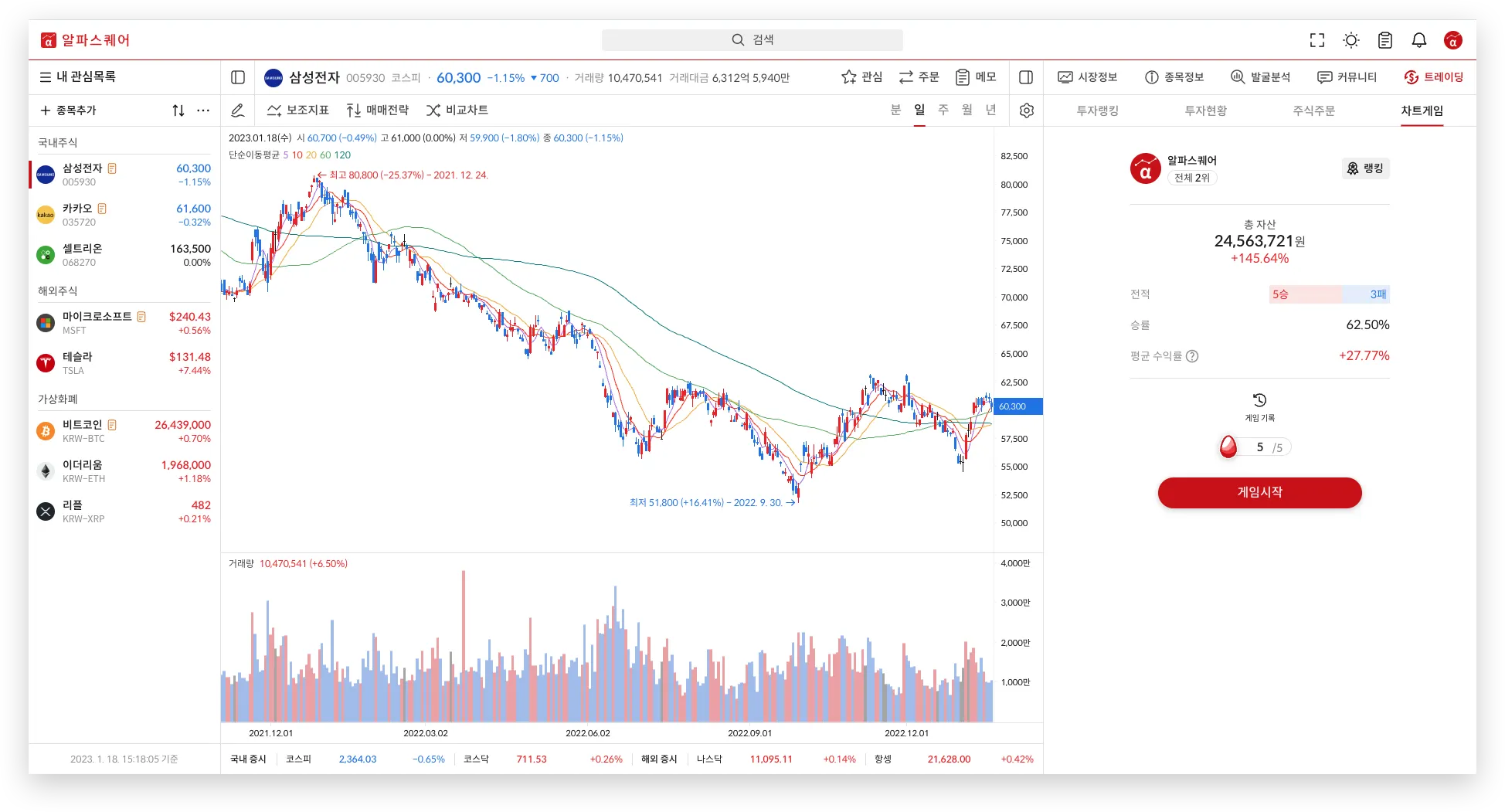Click the 알파스퀘어 logo in header
The width and height of the screenshot is (1505, 812).
click(x=85, y=40)
